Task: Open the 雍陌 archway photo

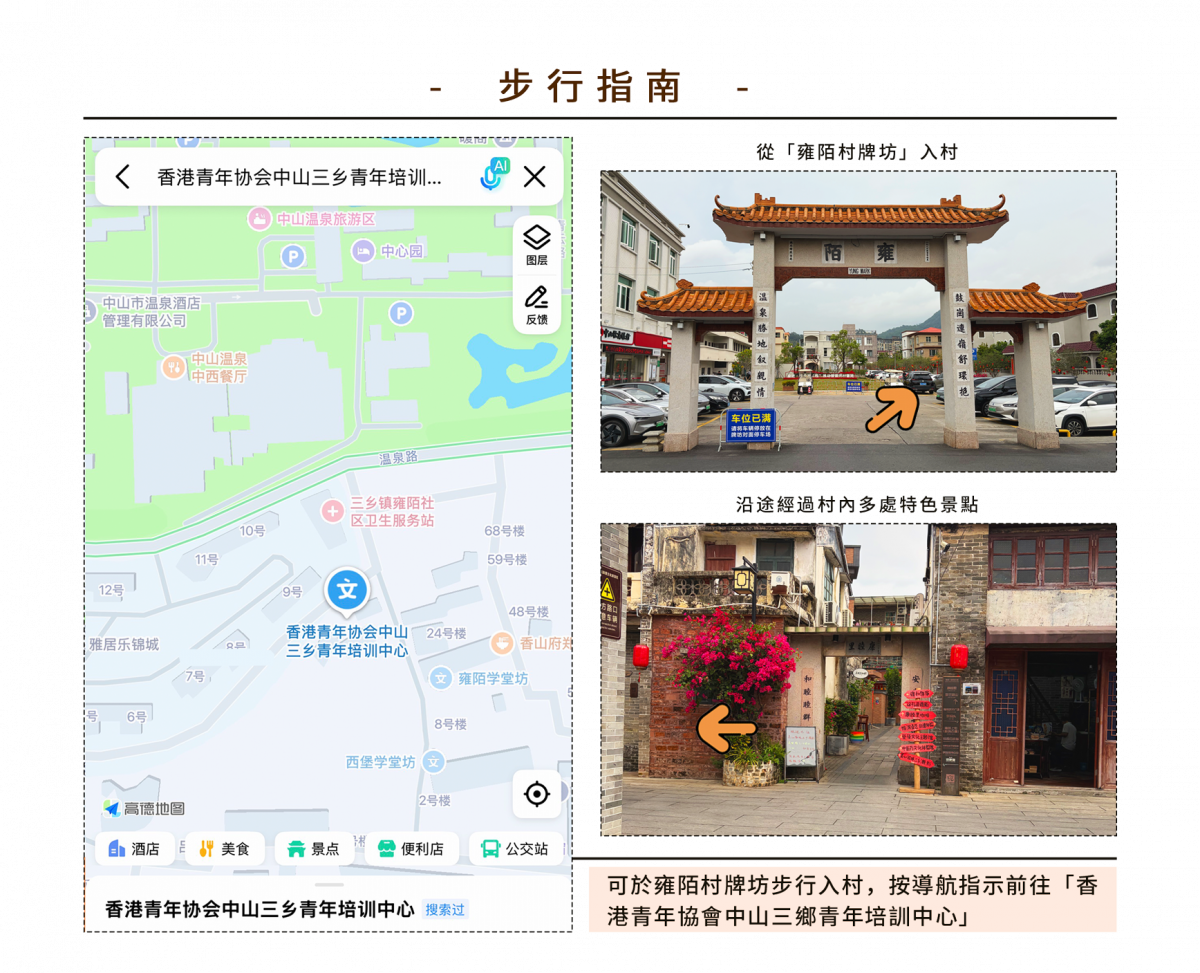Action: pyautogui.click(x=858, y=321)
